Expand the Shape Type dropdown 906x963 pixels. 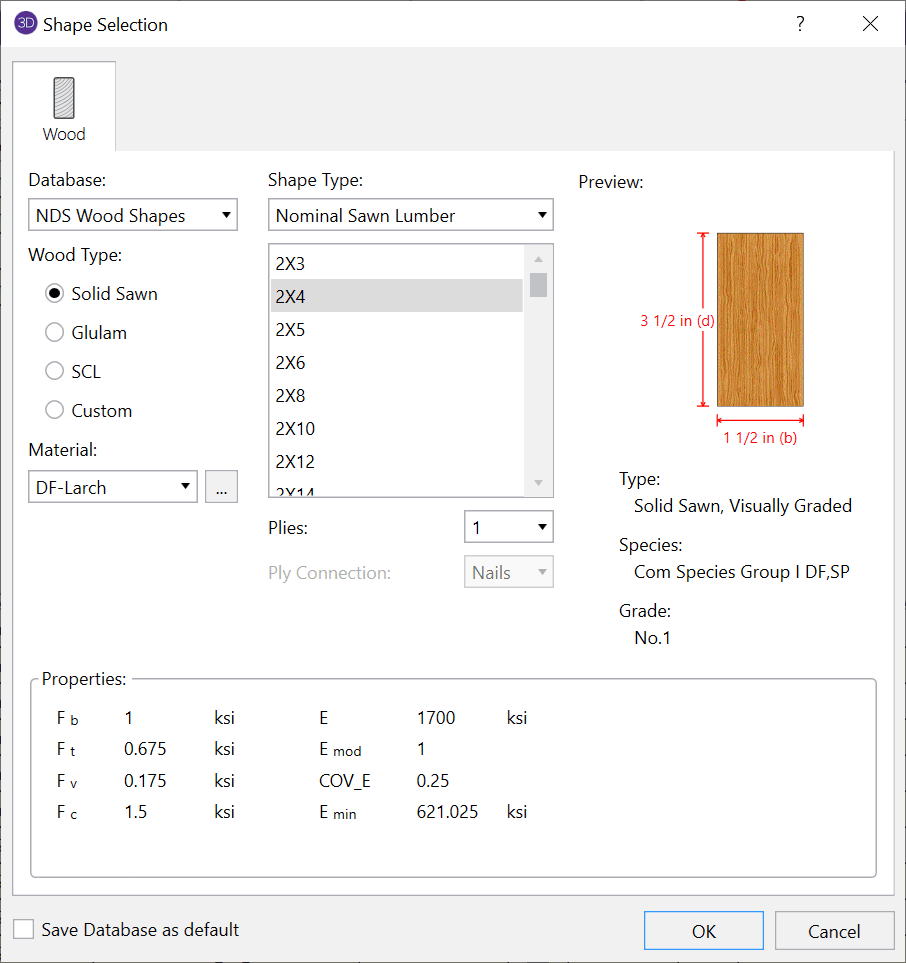[x=410, y=215]
